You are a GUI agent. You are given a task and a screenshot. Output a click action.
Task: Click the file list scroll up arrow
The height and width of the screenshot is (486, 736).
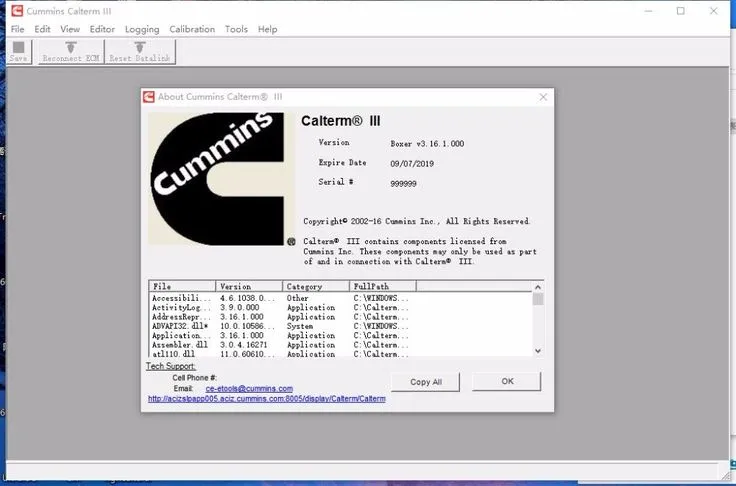pos(538,287)
